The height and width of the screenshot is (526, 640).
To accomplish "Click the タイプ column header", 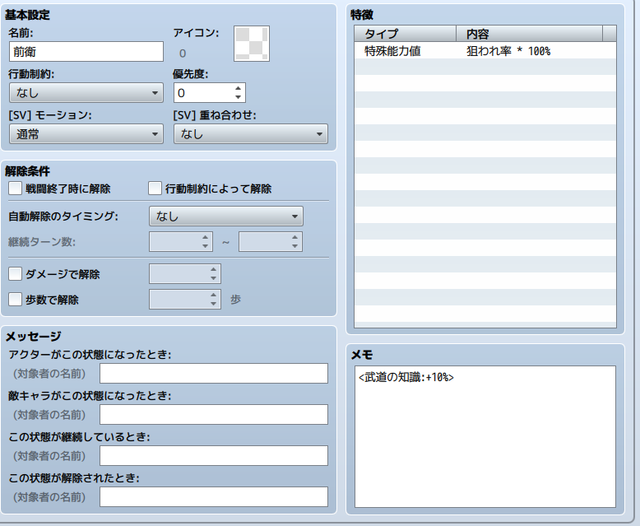I will tap(405, 33).
